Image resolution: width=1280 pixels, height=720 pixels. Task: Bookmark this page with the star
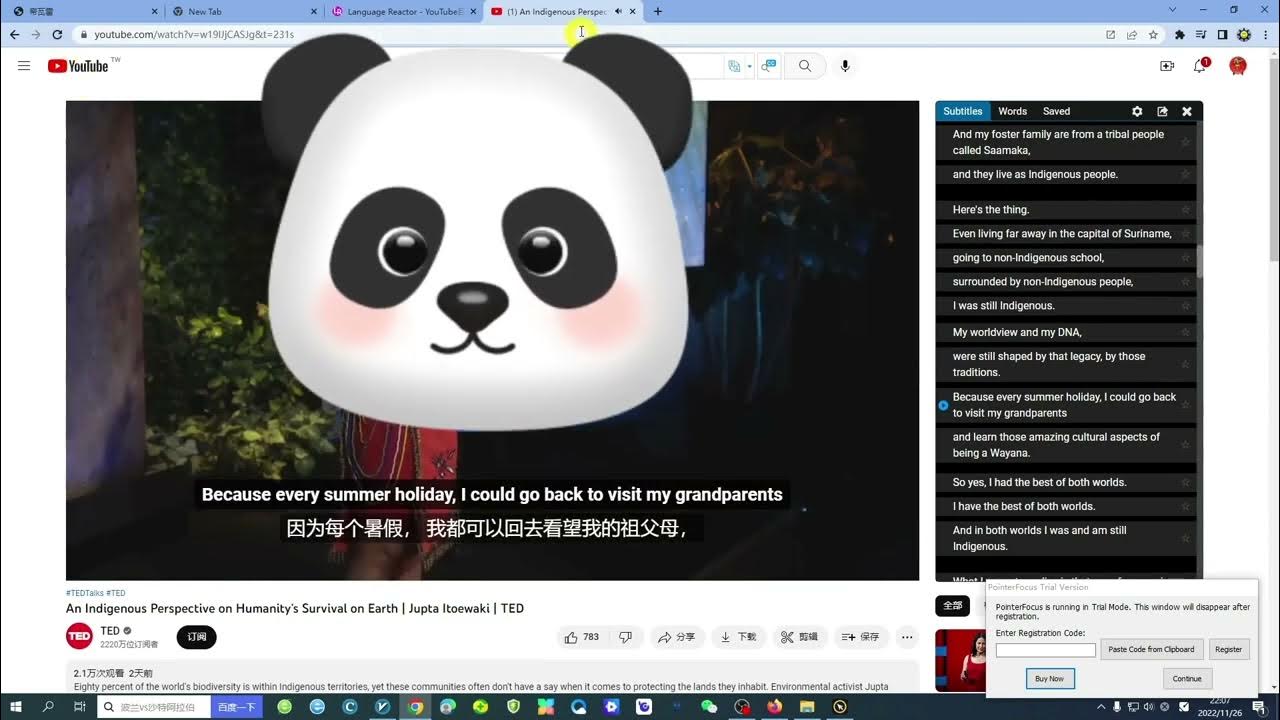[1153, 34]
